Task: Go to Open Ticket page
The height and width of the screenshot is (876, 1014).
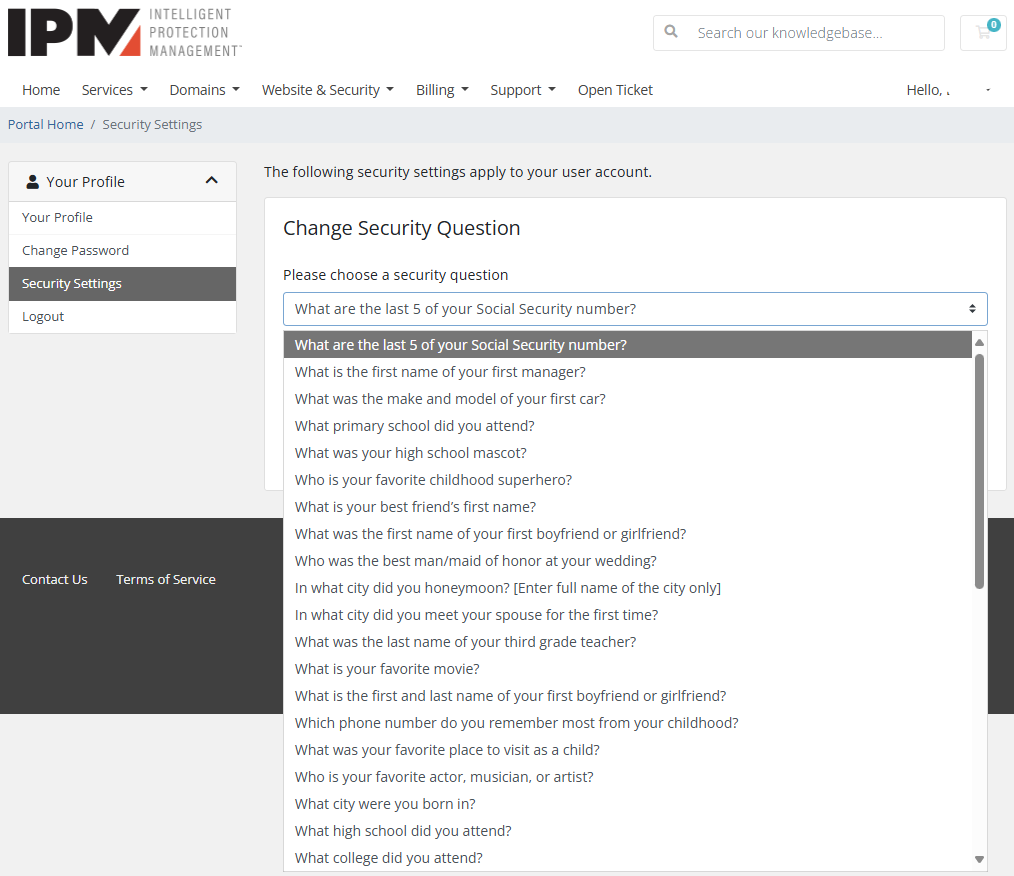Action: [615, 90]
